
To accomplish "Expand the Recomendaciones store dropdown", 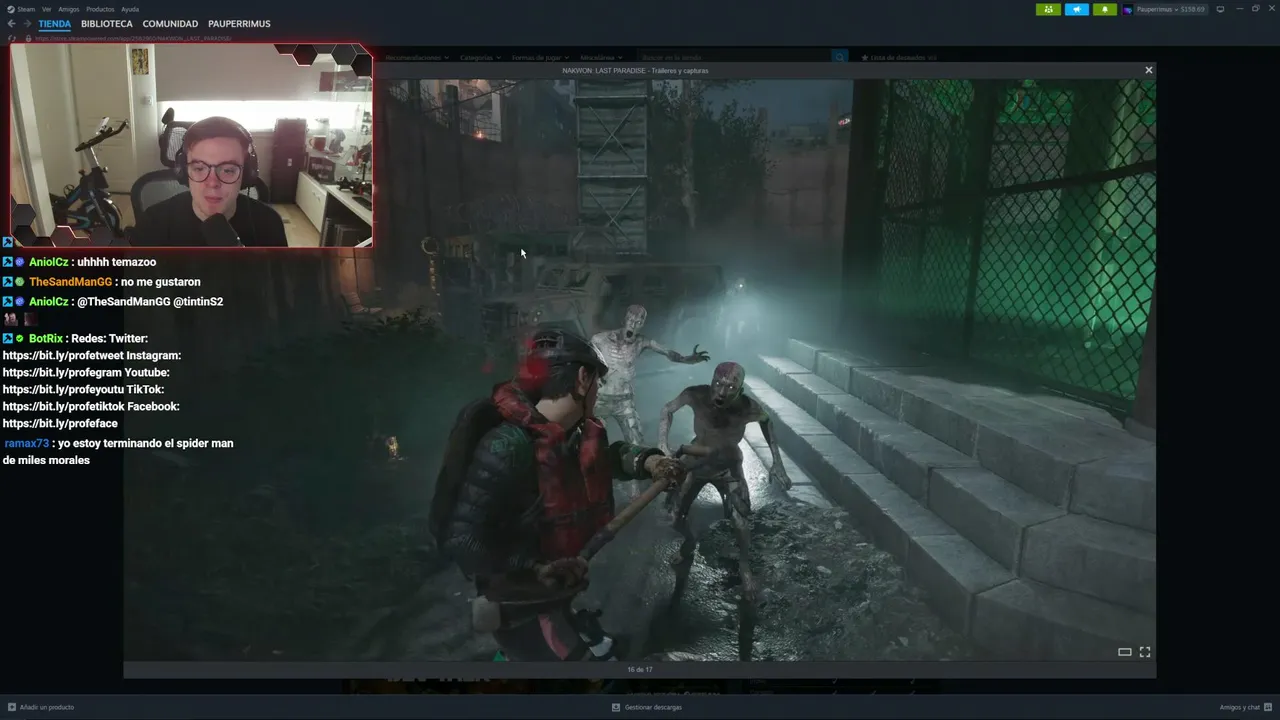I will tap(419, 57).
